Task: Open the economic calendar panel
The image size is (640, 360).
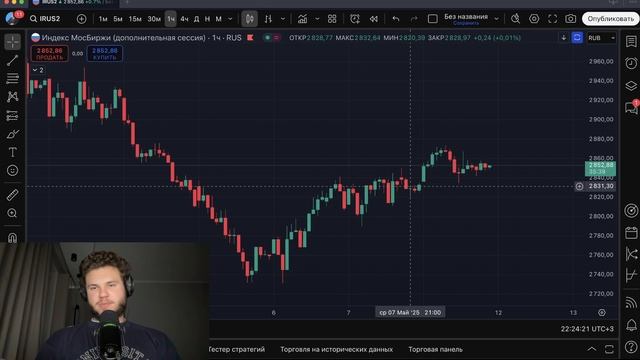Action: [631, 233]
